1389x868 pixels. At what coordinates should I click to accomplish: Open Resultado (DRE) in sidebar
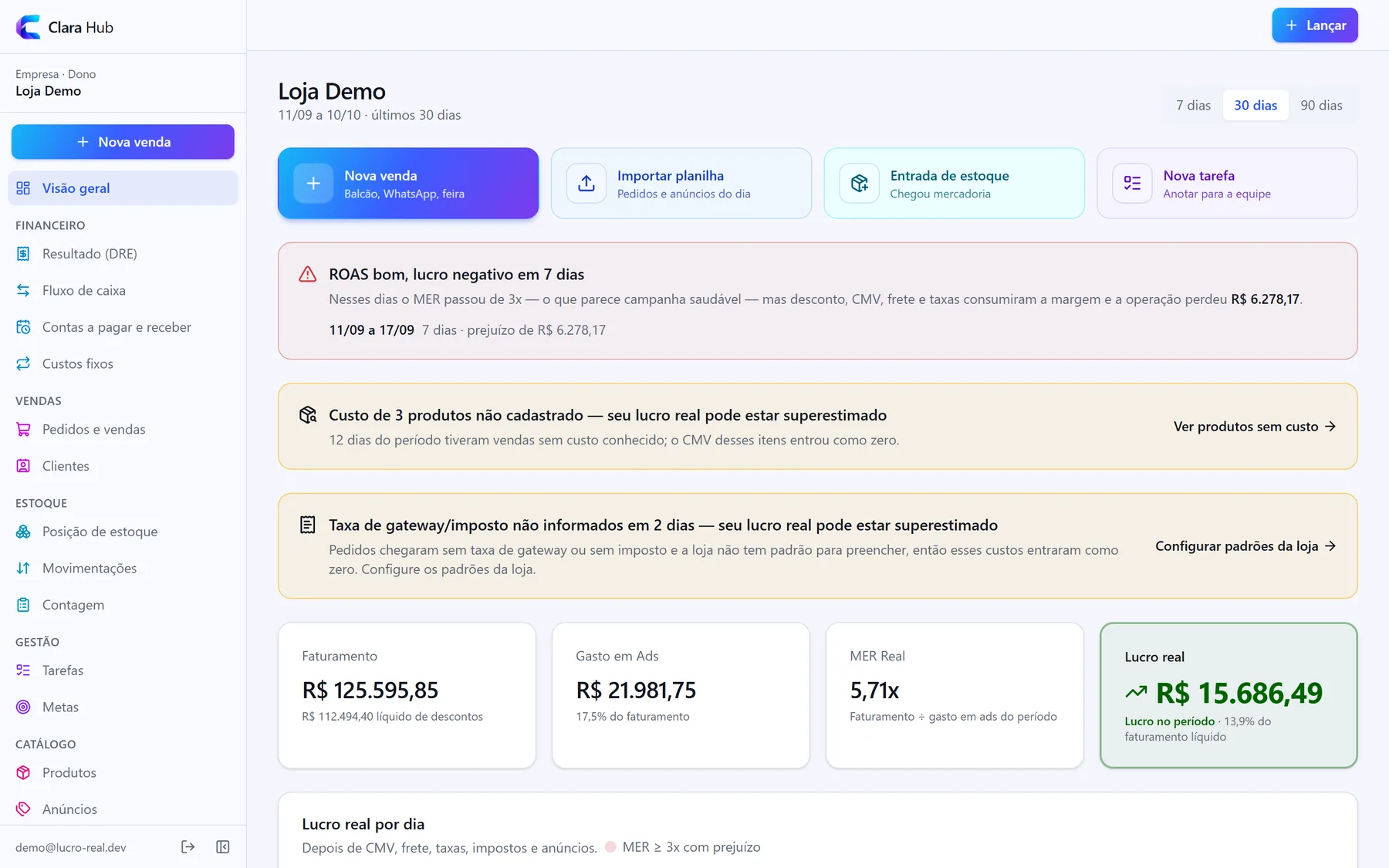123,254
